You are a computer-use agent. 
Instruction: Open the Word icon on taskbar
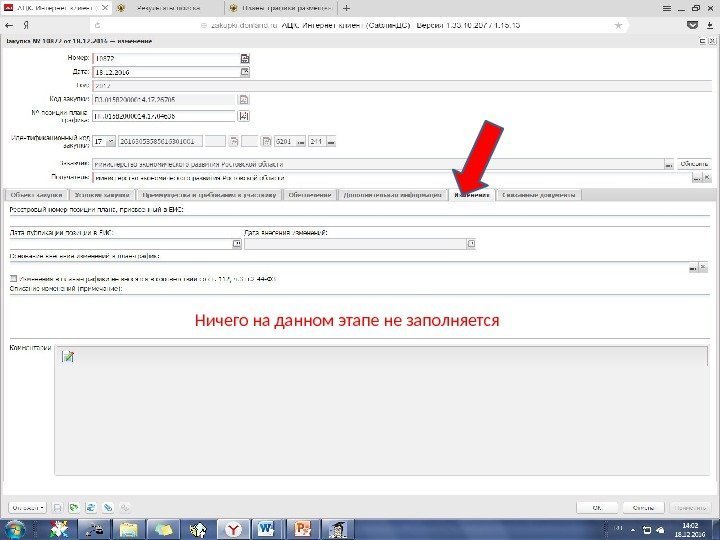point(267,530)
